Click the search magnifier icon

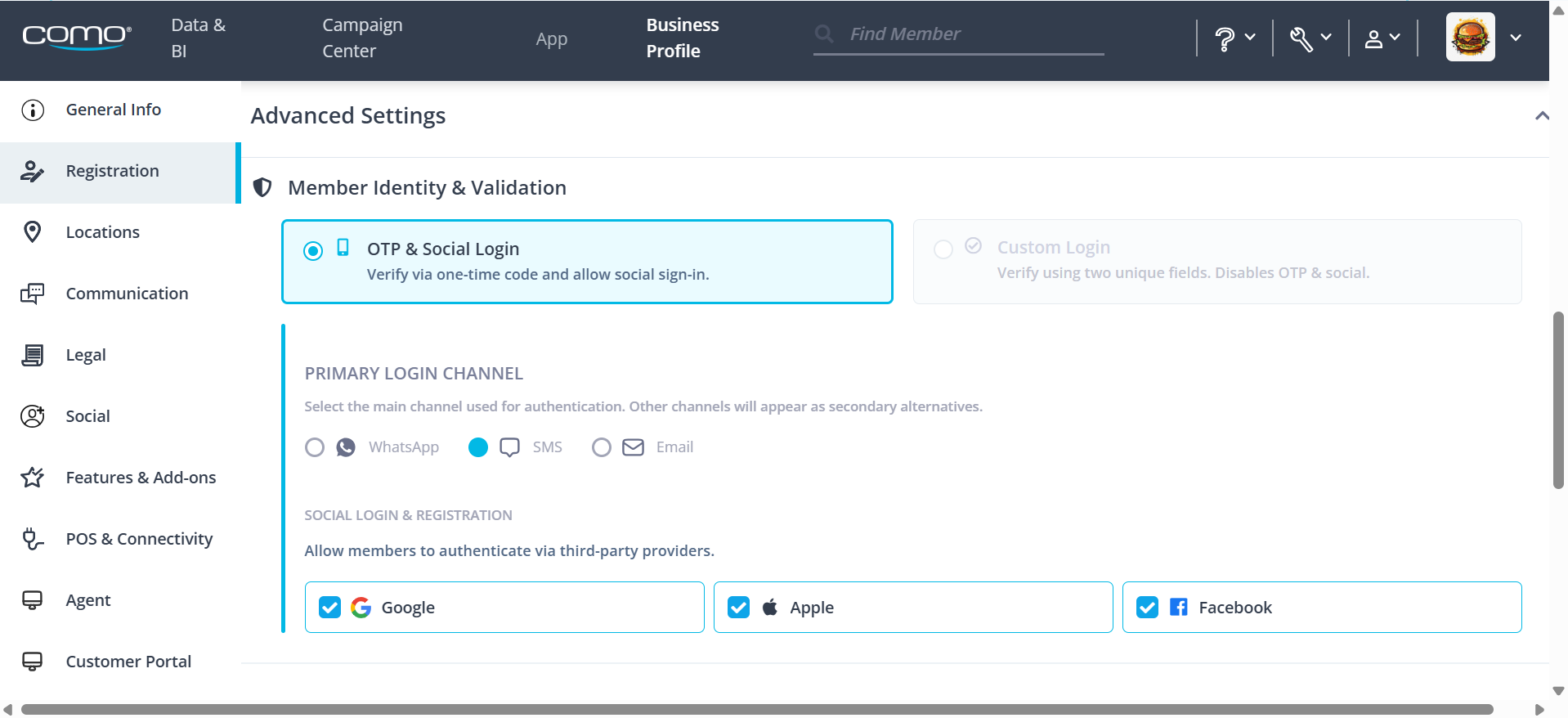click(824, 34)
